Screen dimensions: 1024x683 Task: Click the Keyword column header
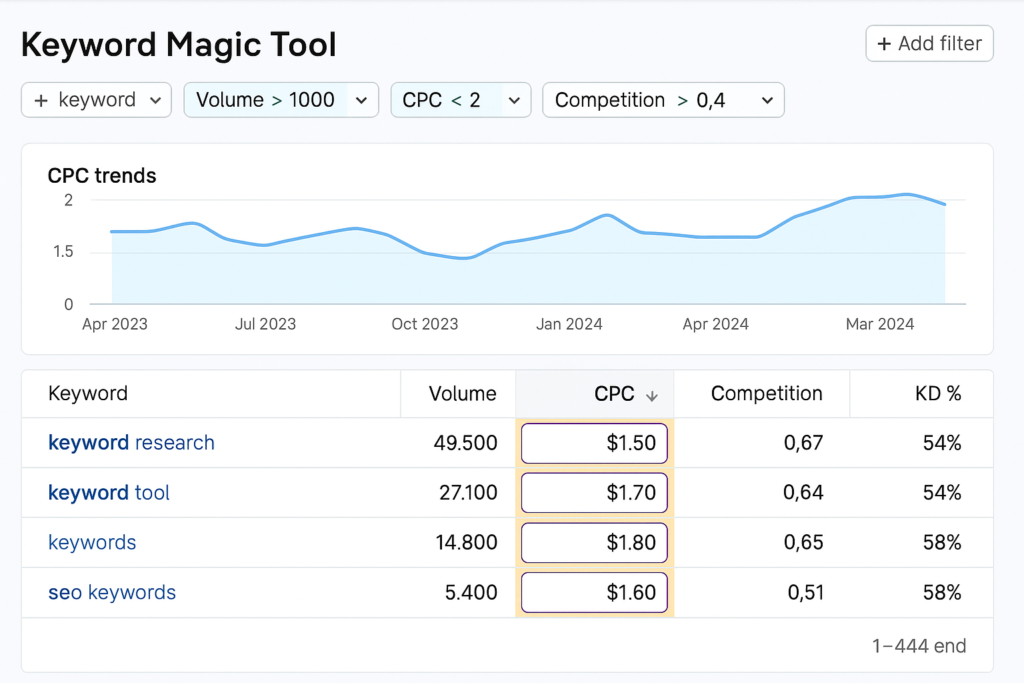(x=88, y=394)
